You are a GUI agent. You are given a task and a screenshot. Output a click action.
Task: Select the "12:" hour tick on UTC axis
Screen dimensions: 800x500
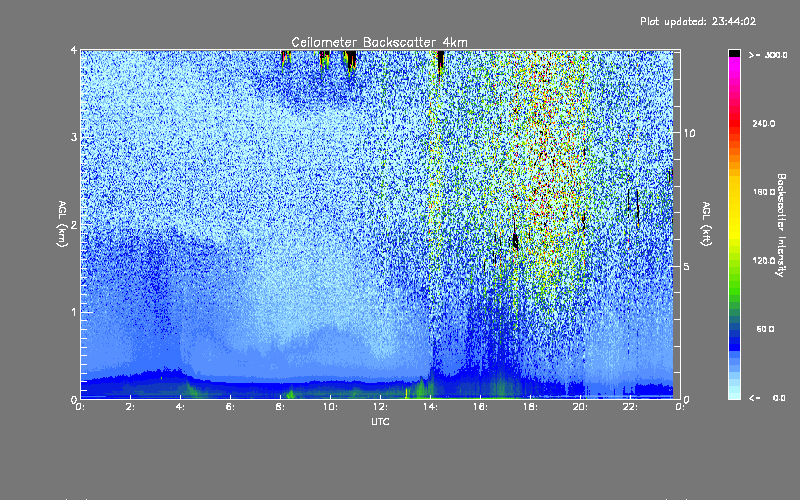tap(381, 407)
